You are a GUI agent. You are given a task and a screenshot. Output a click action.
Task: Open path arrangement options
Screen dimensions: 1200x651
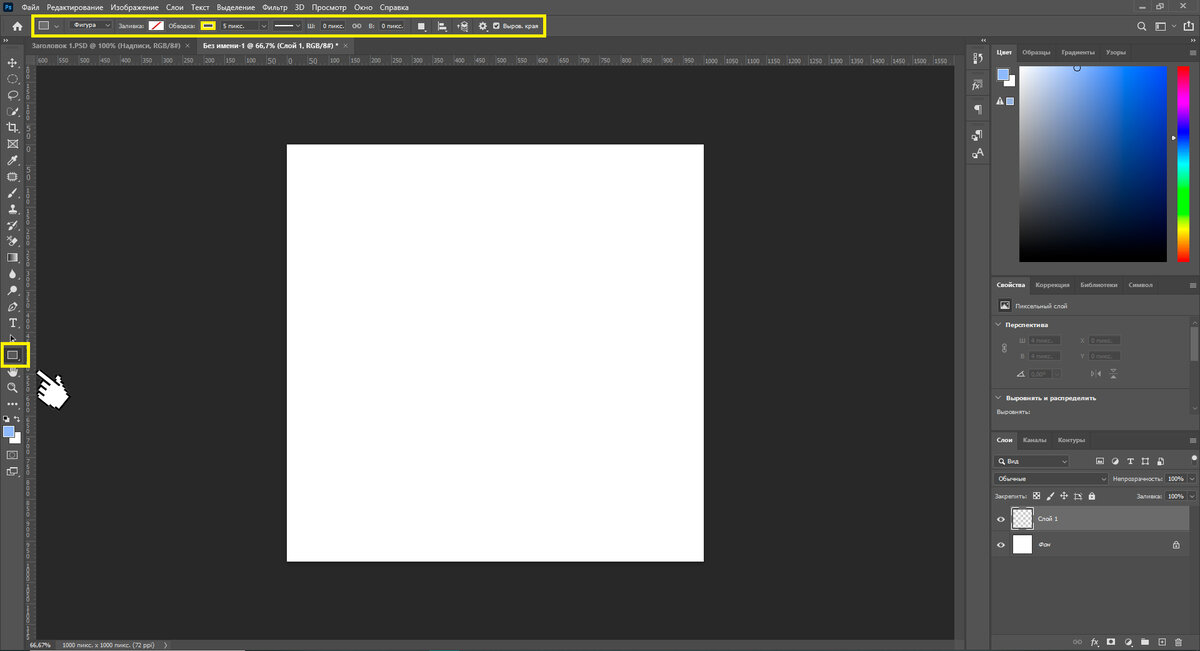point(462,26)
